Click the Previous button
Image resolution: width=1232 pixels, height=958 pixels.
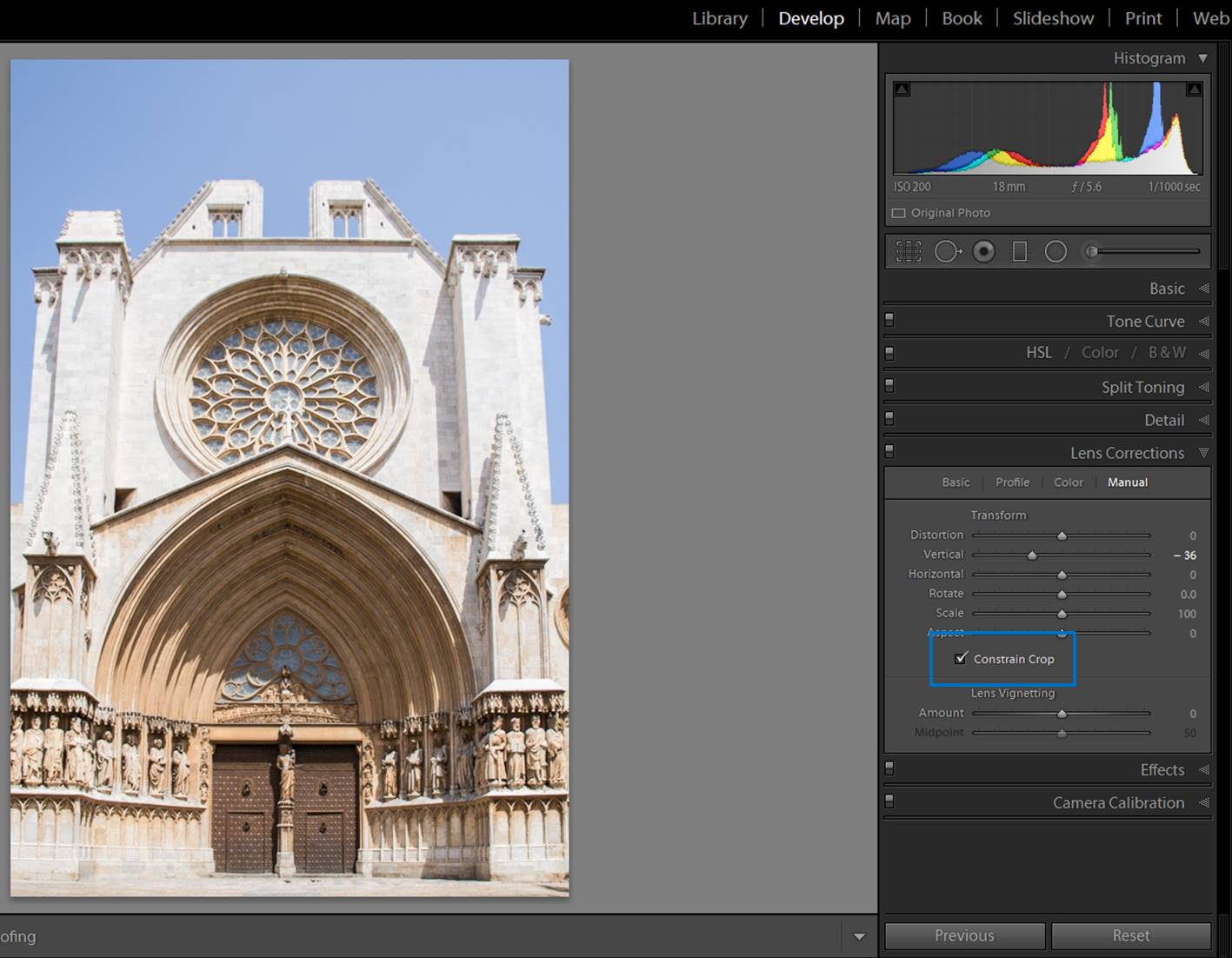[x=964, y=935]
